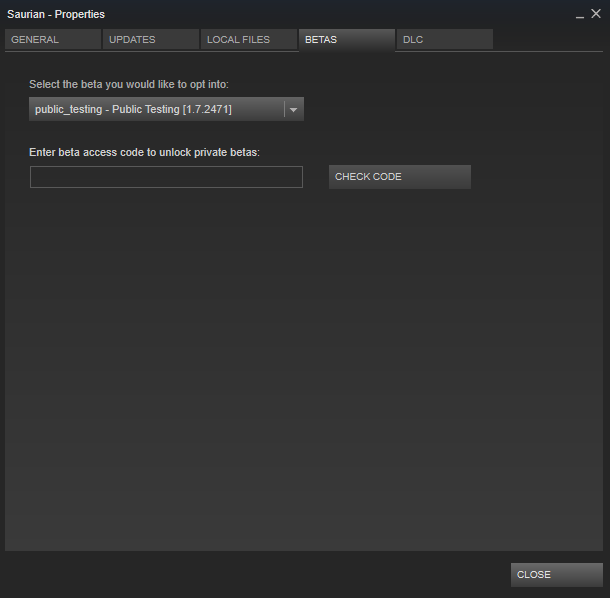The image size is (610, 598).
Task: Close the Properties window with X icon
Action: coord(596,14)
